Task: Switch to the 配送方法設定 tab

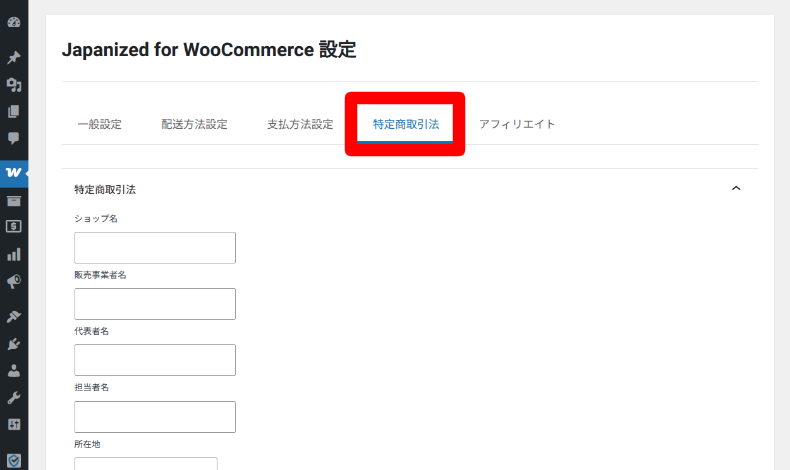Action: pos(194,124)
